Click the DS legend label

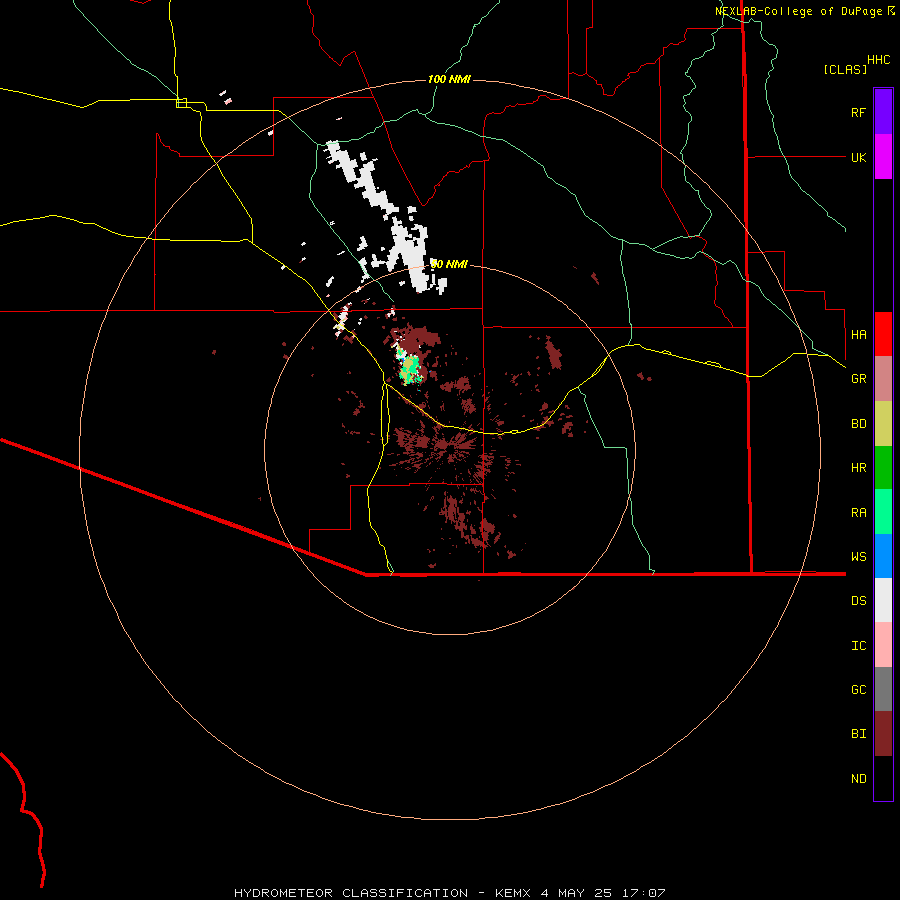(858, 601)
